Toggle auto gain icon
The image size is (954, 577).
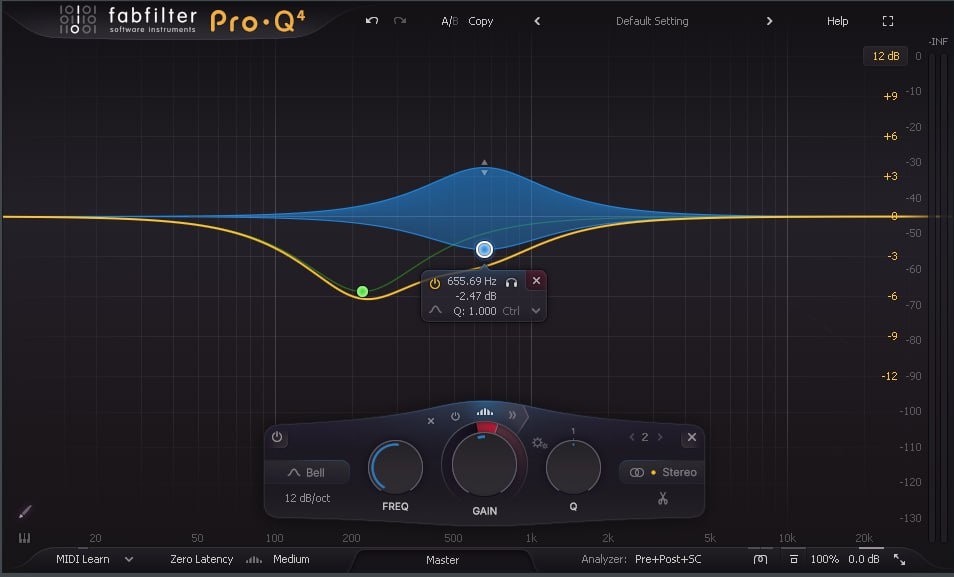click(x=761, y=559)
